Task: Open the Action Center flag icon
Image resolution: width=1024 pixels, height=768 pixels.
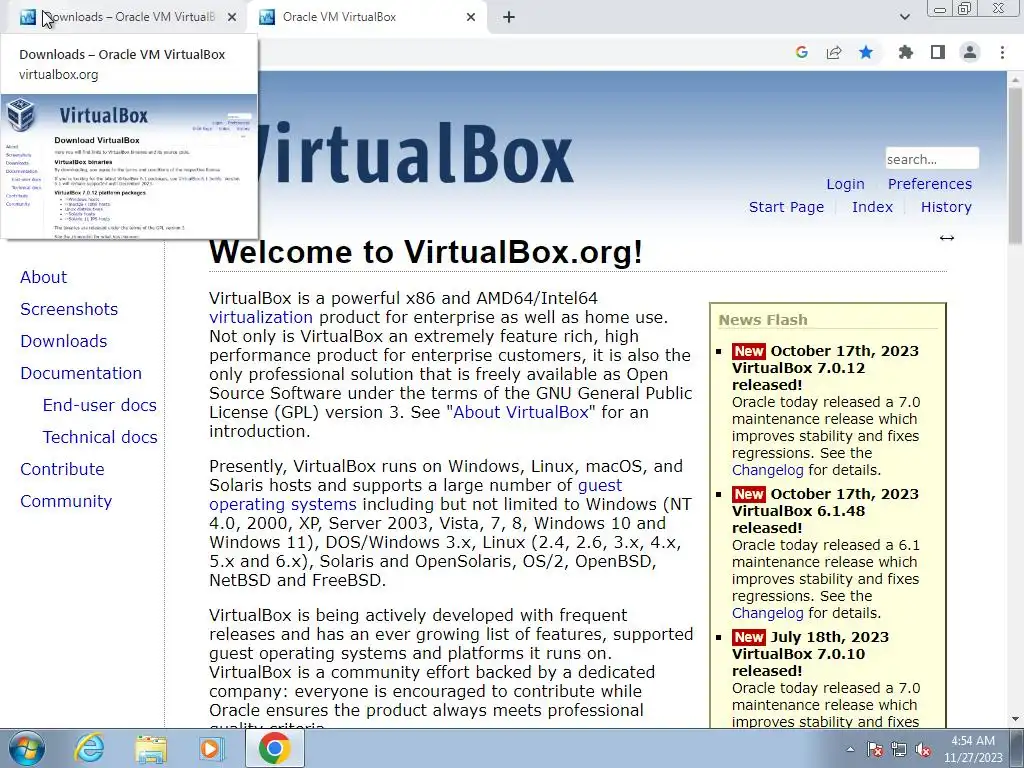Action: (x=875, y=750)
